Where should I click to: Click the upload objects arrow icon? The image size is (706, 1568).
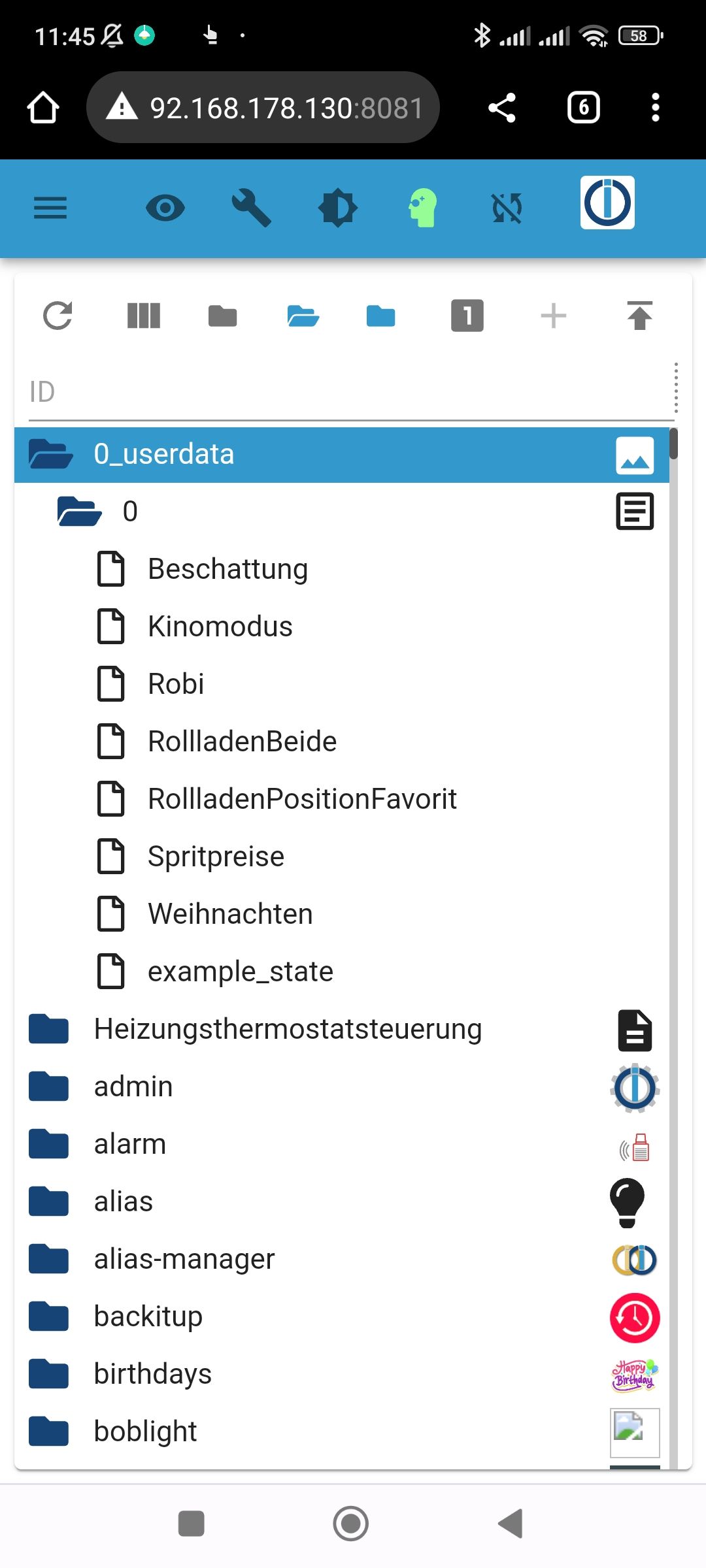pos(639,316)
